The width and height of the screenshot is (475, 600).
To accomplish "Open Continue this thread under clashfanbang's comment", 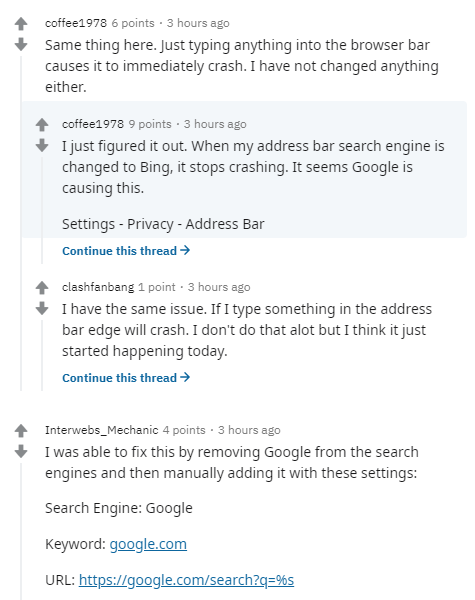I will click(126, 378).
